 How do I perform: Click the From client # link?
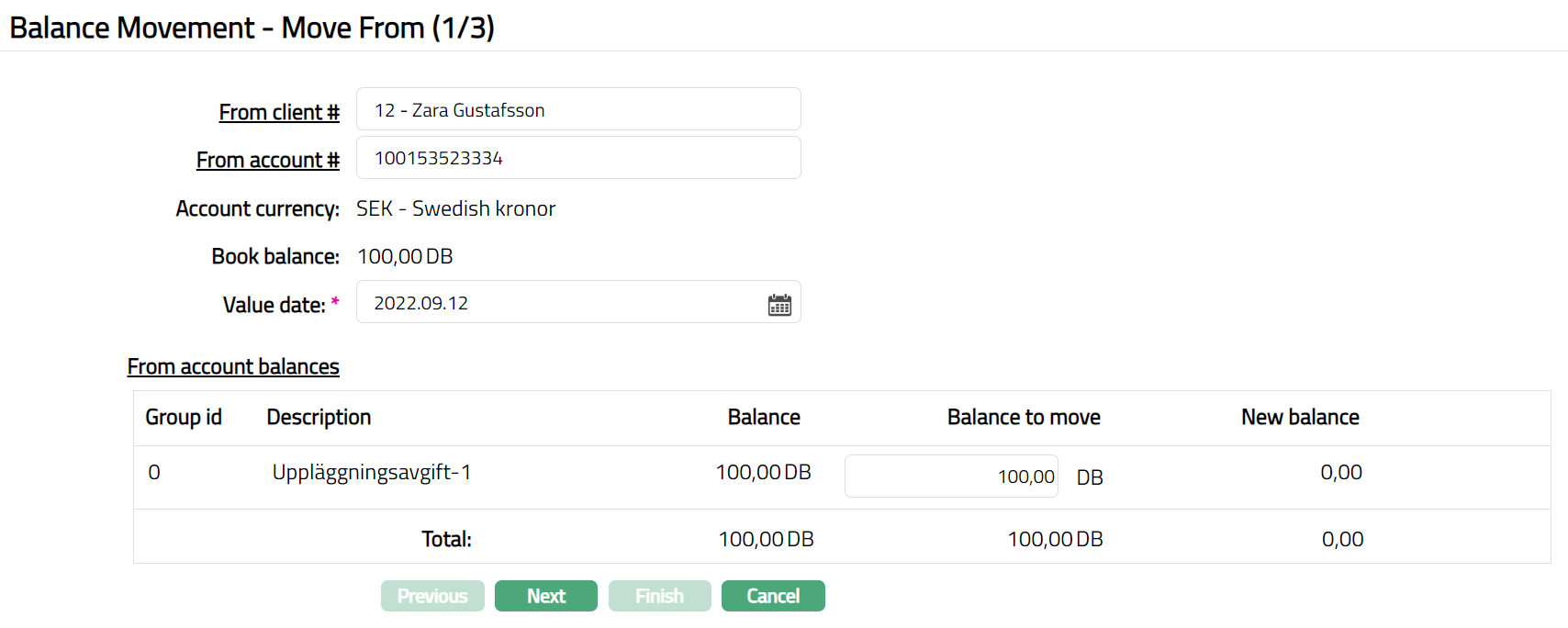pos(279,112)
